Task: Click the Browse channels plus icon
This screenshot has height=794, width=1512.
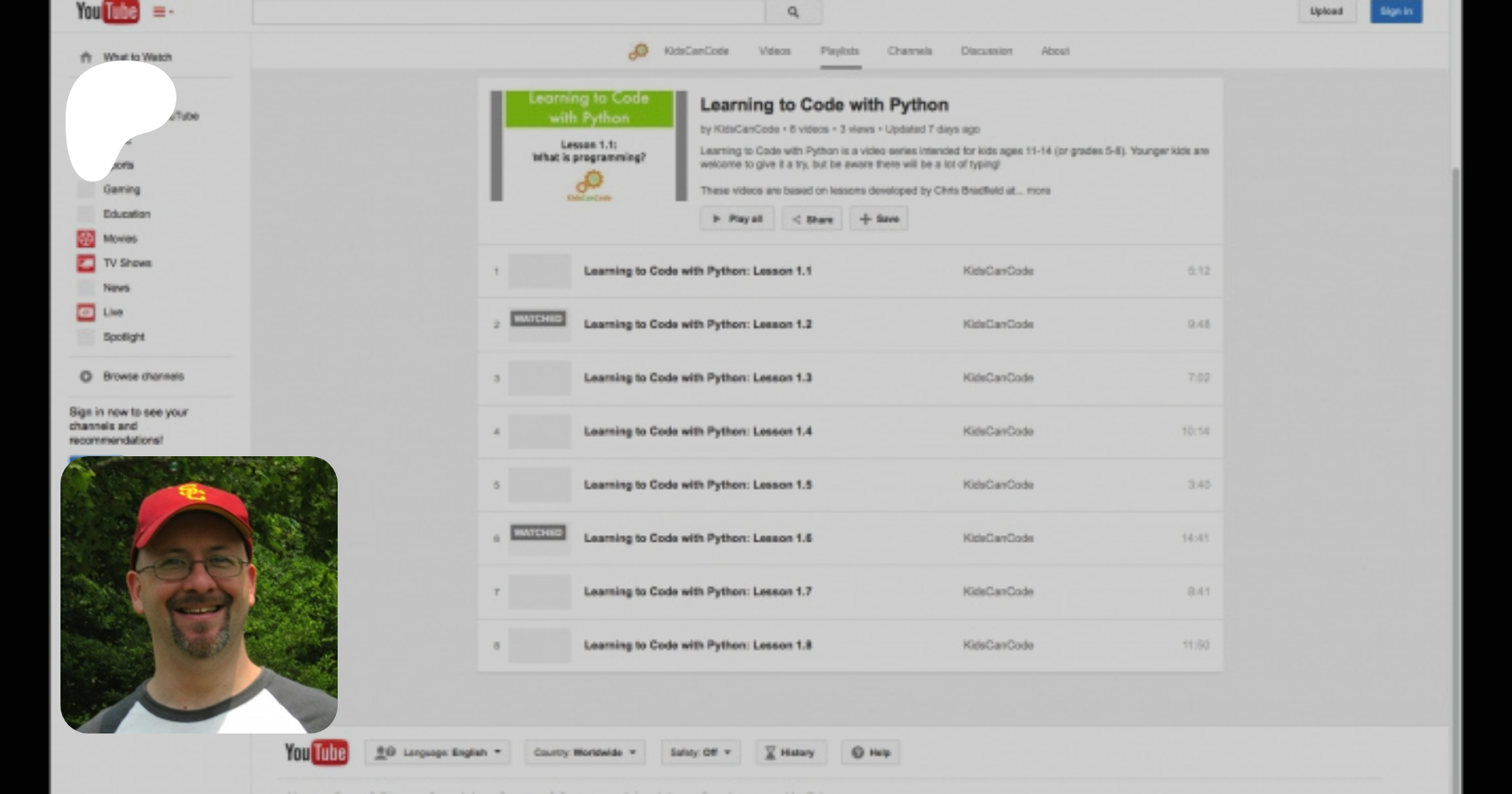Action: [86, 376]
